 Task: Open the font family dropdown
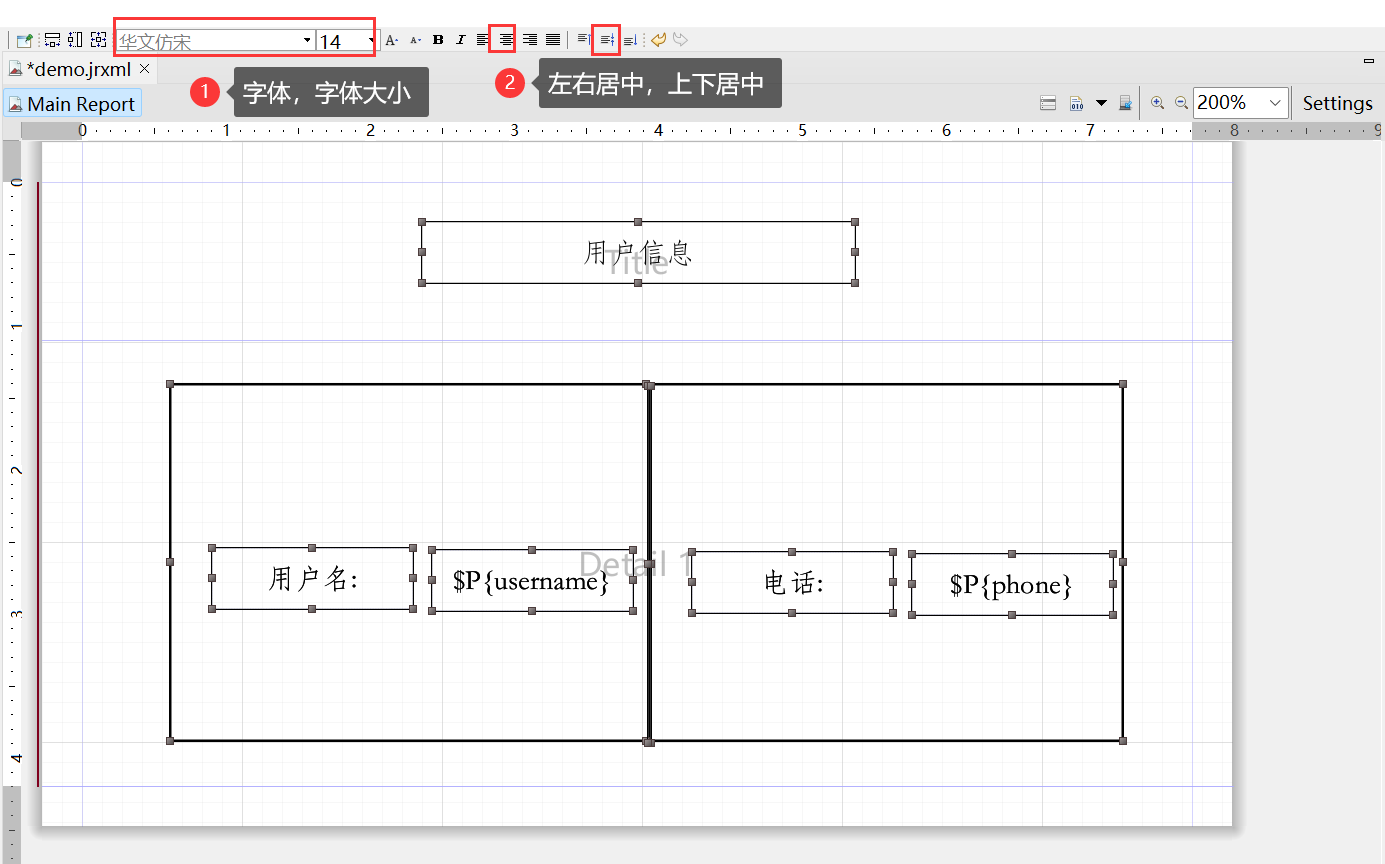[x=307, y=40]
